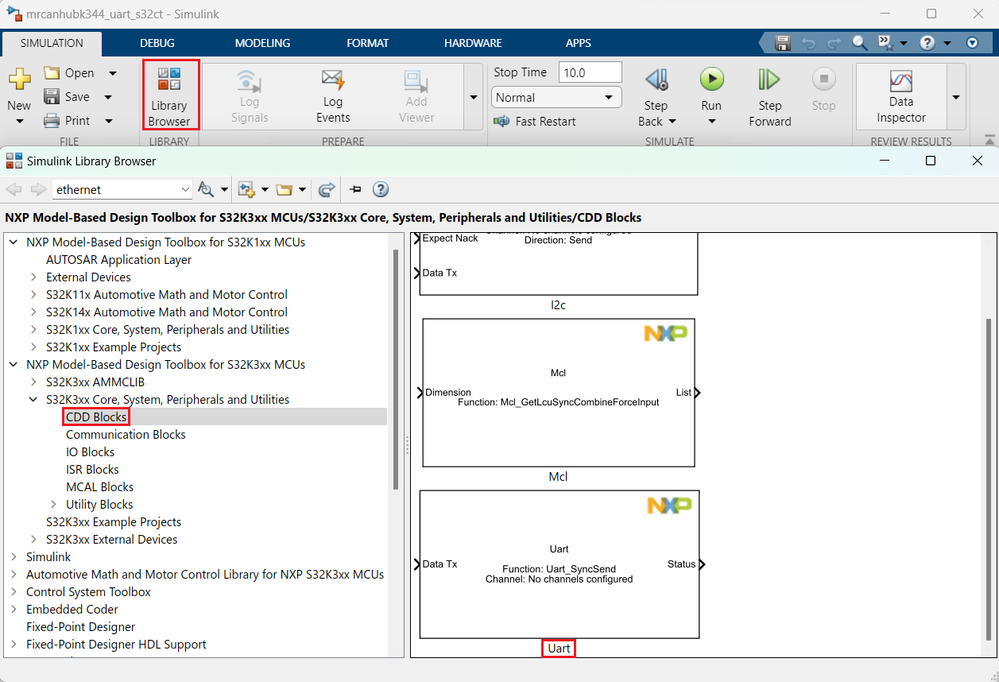The width and height of the screenshot is (999, 682).
Task: Click the Library Browser search binoculars icon
Action: pos(205,189)
